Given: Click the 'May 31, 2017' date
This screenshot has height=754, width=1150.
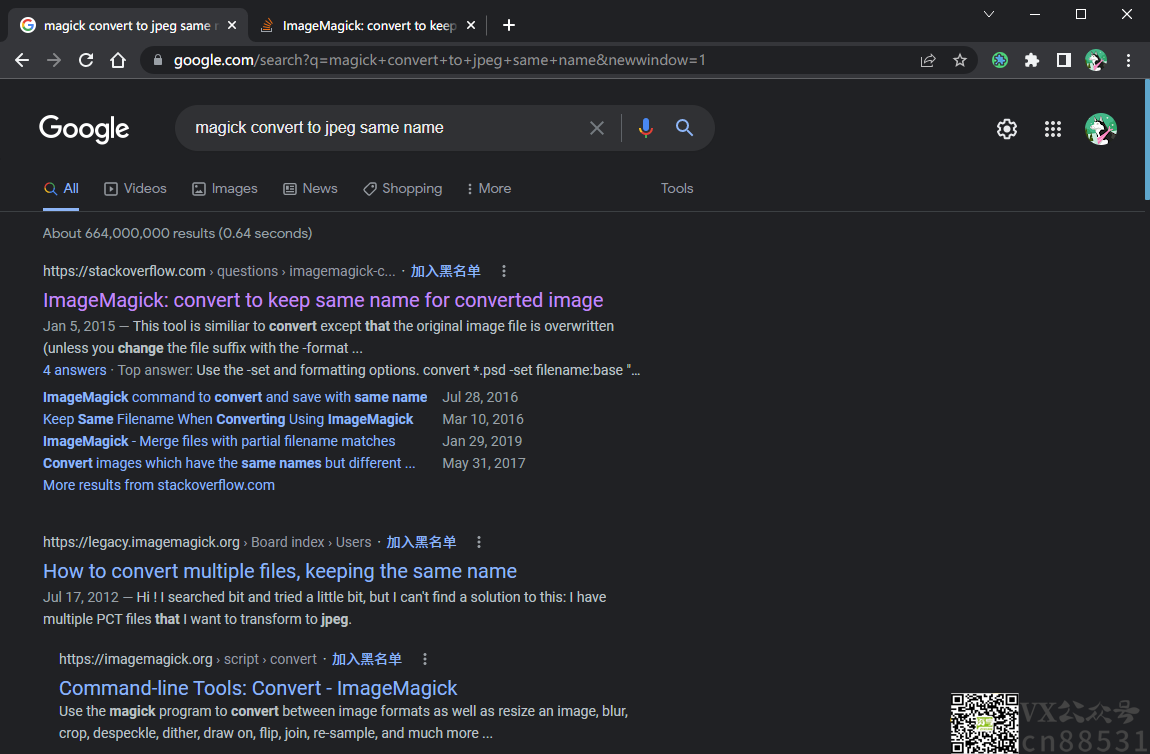Looking at the screenshot, I should click(x=484, y=464).
